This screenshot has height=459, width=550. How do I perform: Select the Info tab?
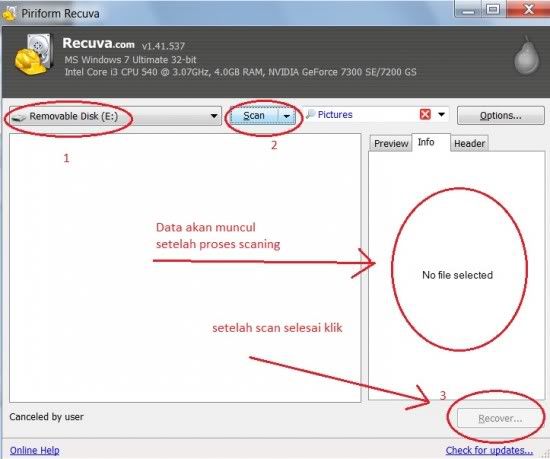coord(426,142)
